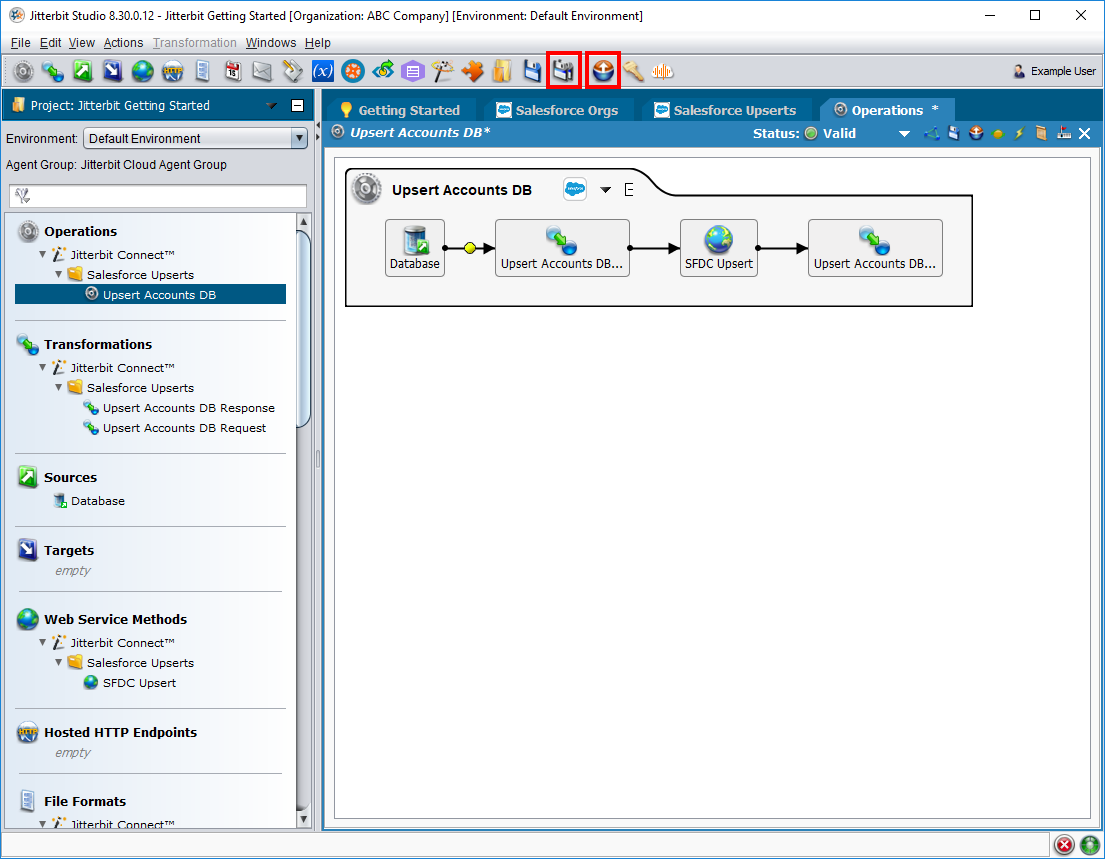Collapse Jitterbit Connect node under Transformations

point(42,368)
